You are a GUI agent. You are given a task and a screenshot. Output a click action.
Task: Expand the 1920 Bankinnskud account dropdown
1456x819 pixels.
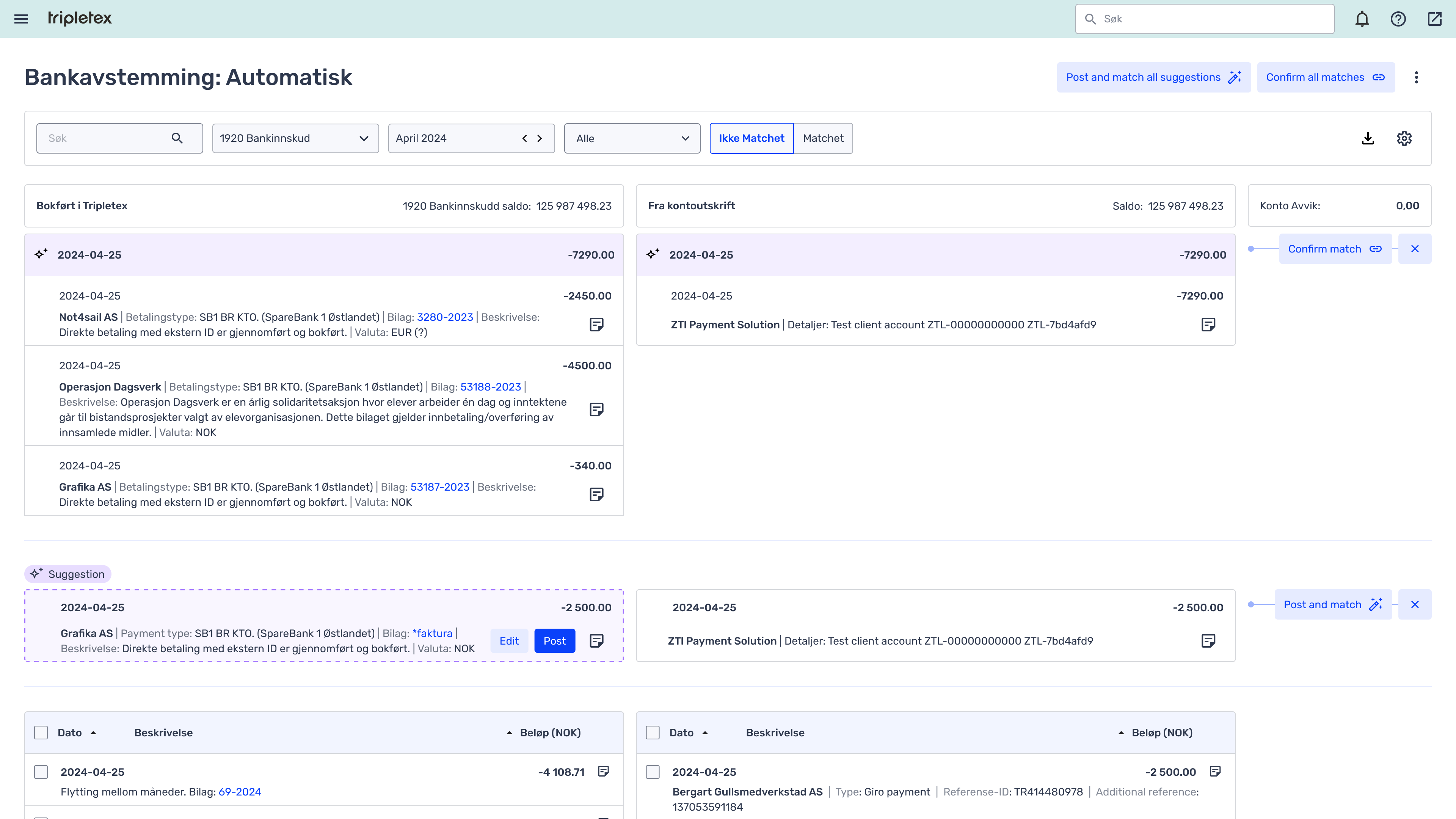295,138
